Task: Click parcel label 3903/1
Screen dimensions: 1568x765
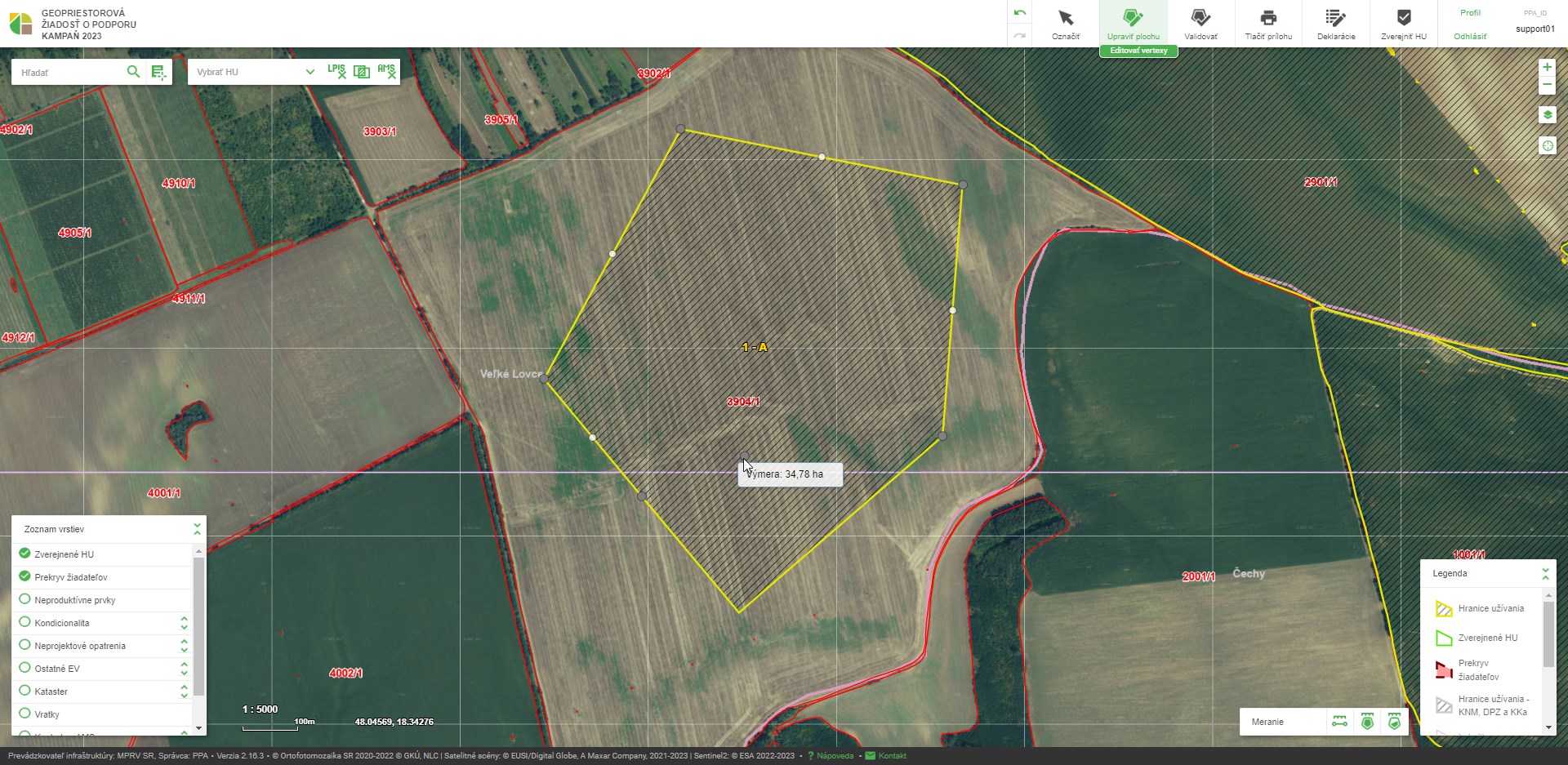Action: click(x=380, y=131)
